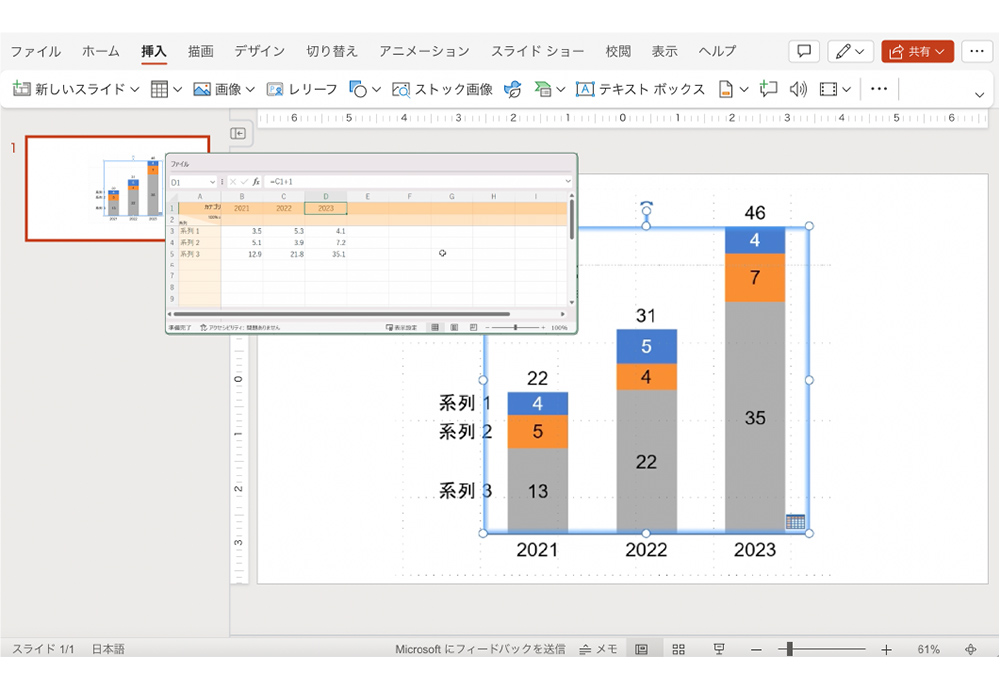Fit slide to current window
Viewport: 1000px width, 690px height.
point(970,649)
